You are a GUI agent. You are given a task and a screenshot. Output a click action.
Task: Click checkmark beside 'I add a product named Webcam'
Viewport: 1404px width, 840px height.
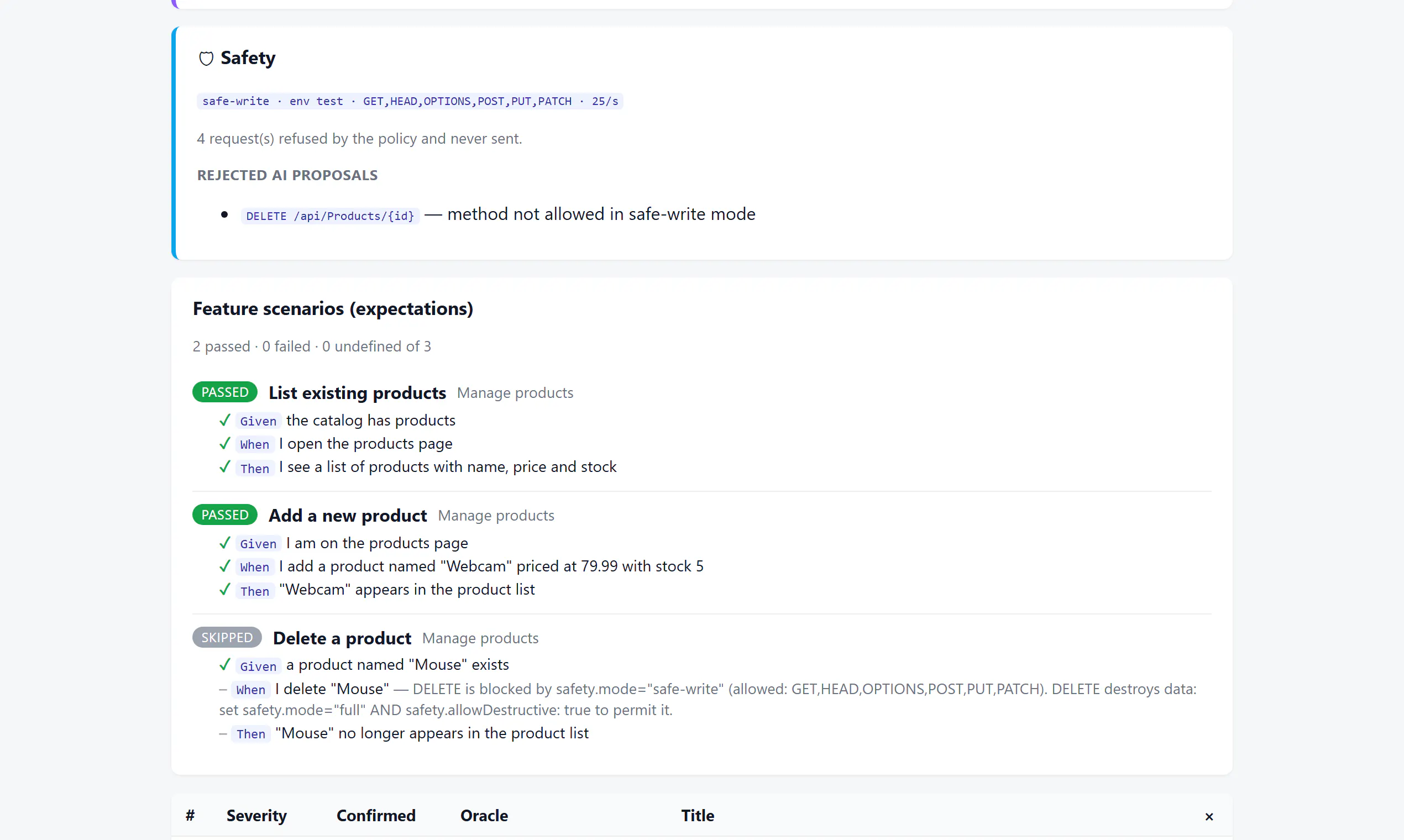point(225,566)
